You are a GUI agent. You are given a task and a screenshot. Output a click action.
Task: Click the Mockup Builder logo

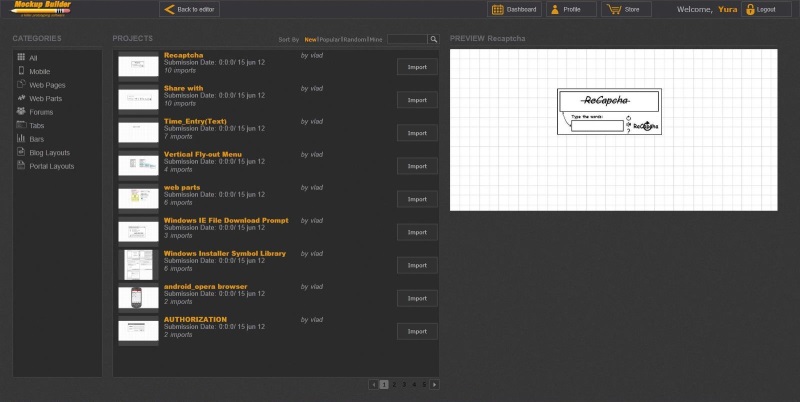point(41,9)
